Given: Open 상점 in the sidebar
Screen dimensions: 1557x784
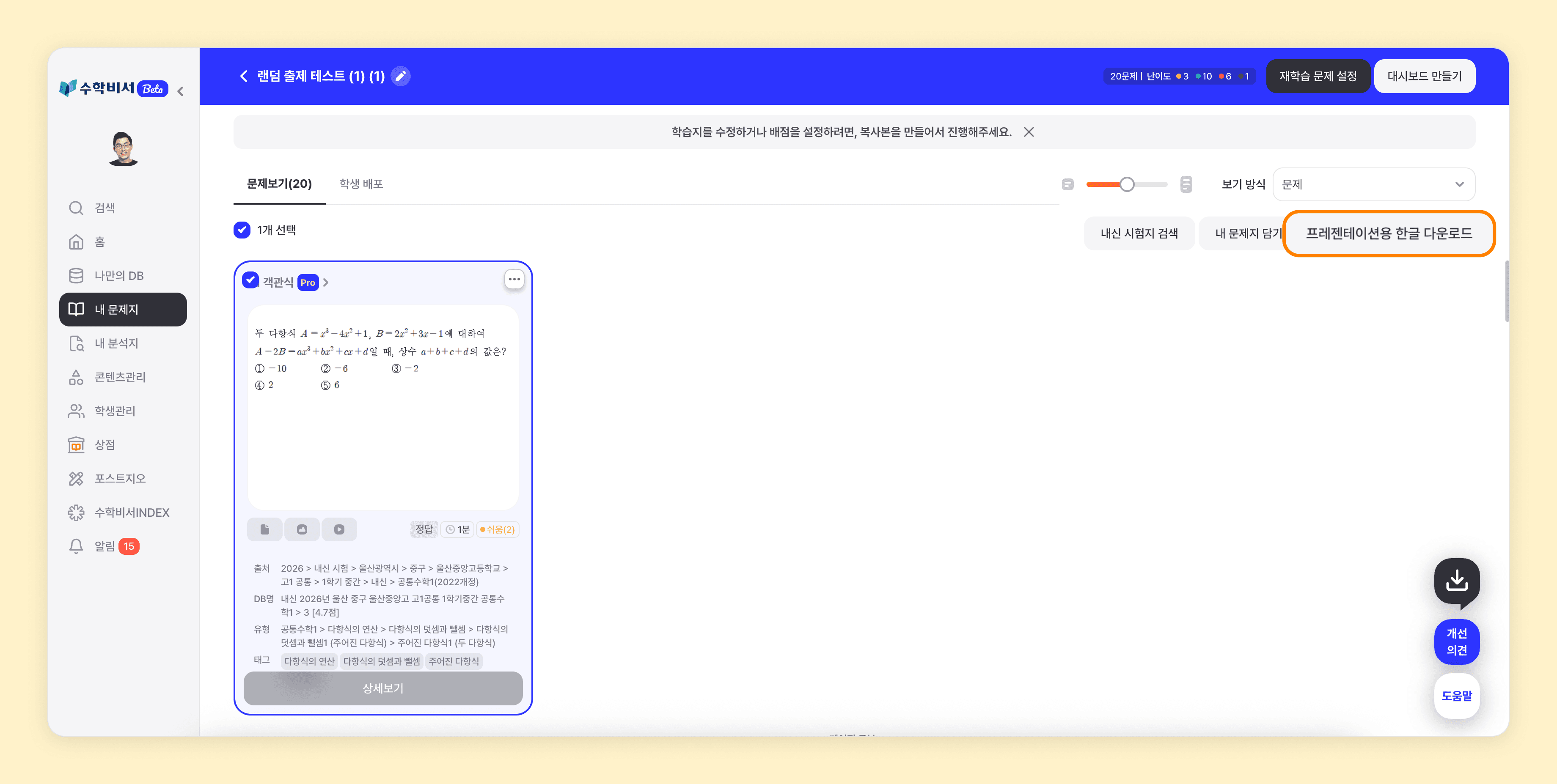Looking at the screenshot, I should pos(123,444).
